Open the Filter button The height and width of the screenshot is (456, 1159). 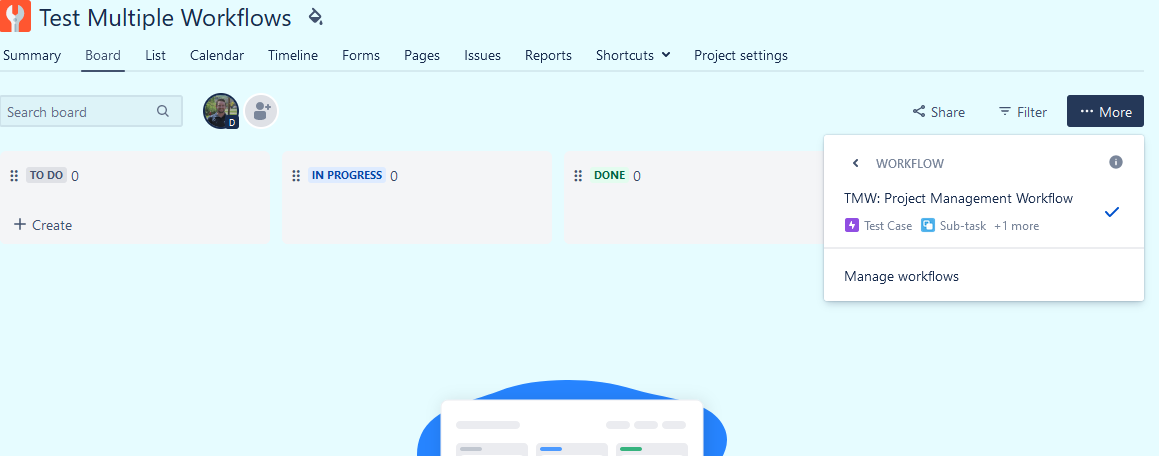pyautogui.click(x=1023, y=112)
